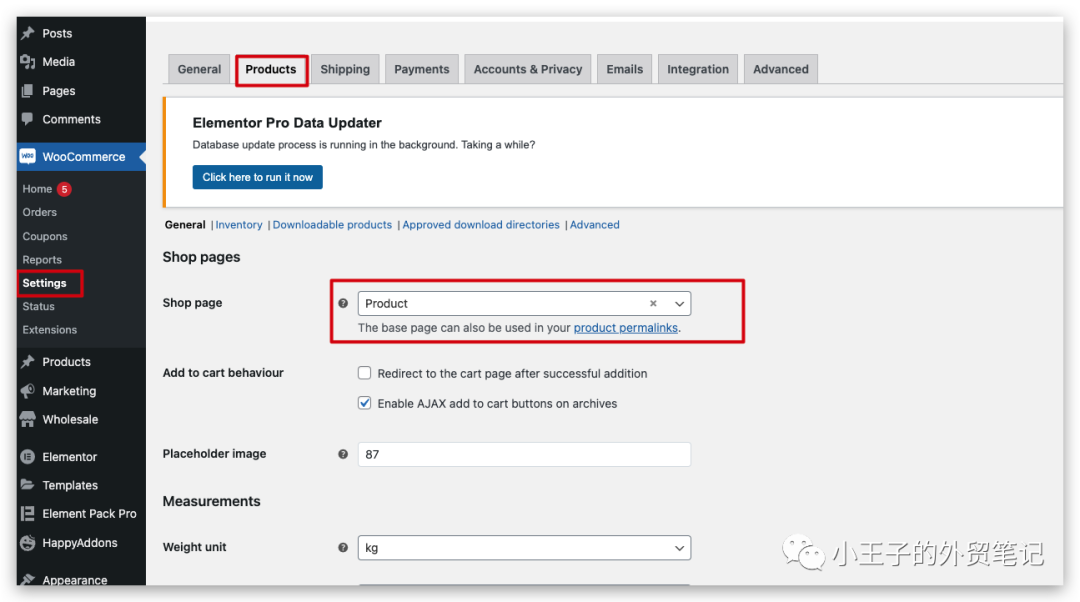Click the HappyAddons smiley icon
The image size is (1080, 602).
[x=28, y=543]
